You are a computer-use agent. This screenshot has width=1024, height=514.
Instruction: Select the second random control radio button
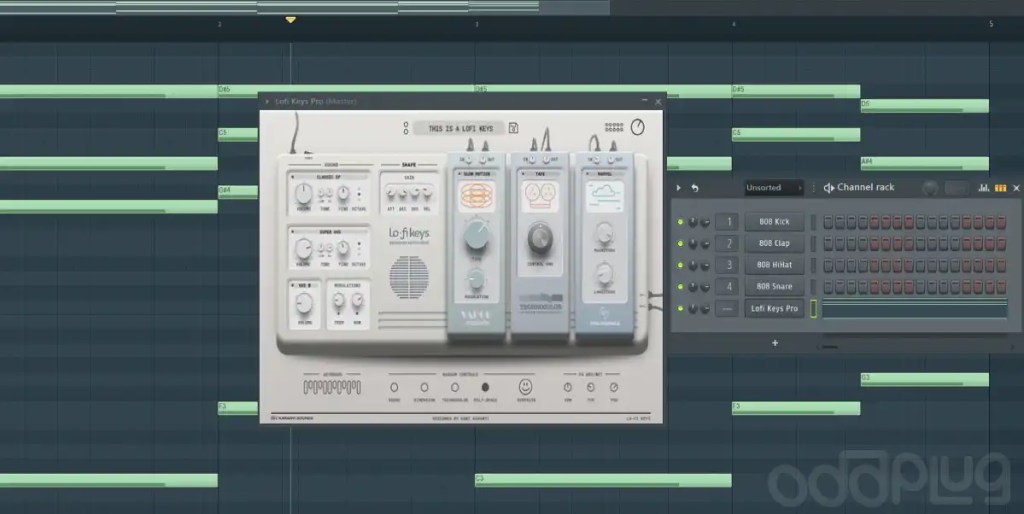pos(424,387)
